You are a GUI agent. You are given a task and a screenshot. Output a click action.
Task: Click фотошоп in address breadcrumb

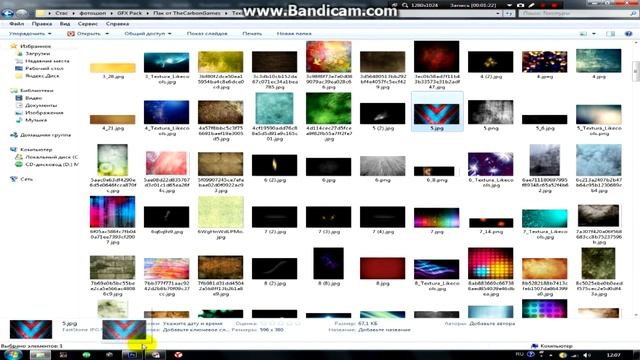point(92,13)
